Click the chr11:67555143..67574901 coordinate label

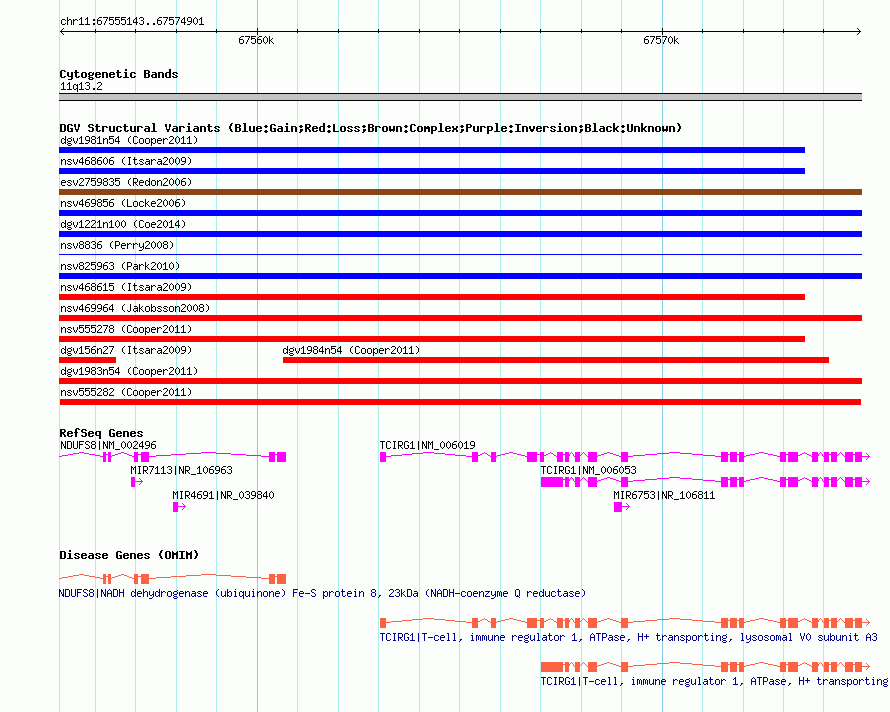click(132, 21)
